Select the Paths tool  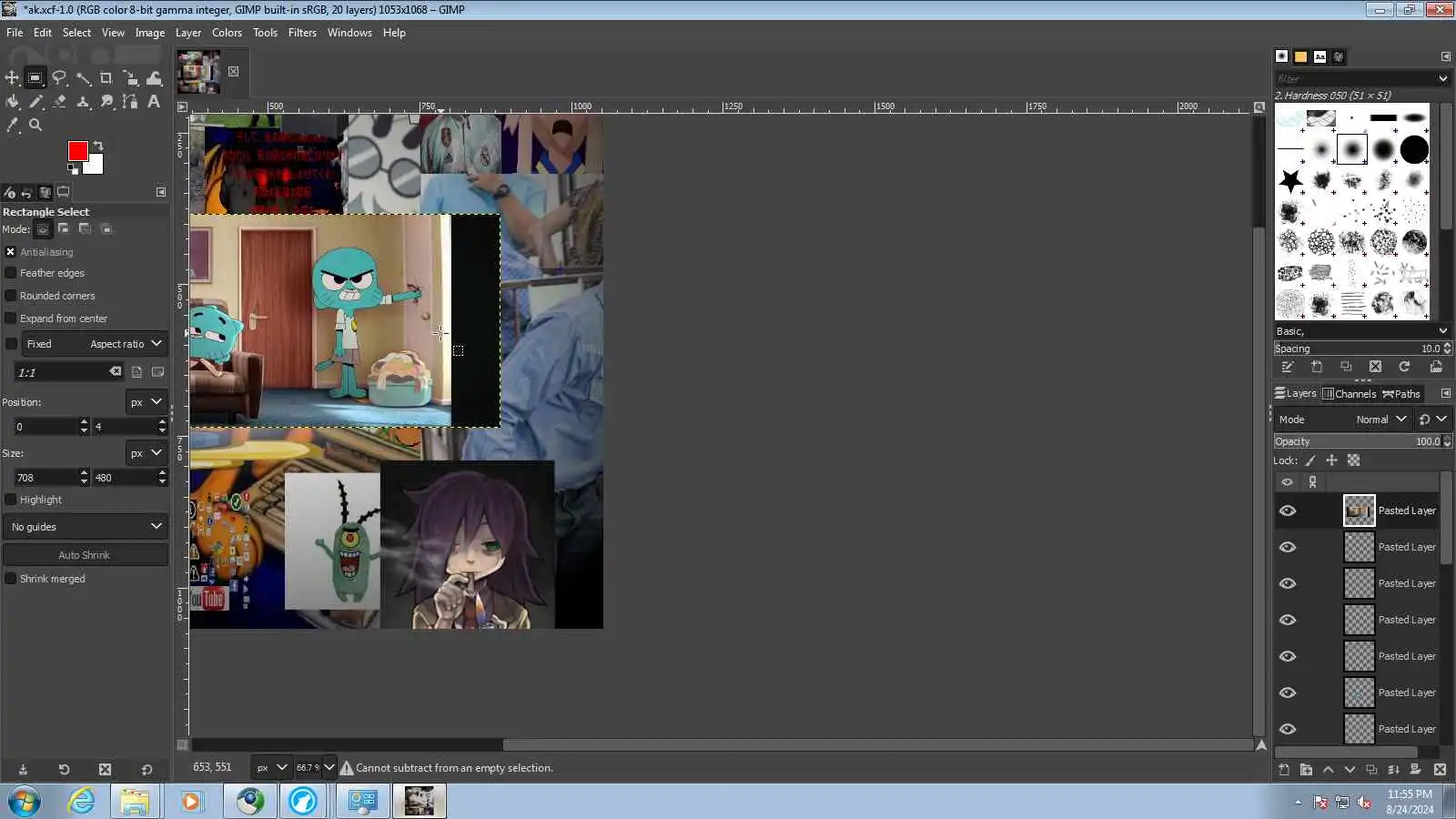pos(130,102)
